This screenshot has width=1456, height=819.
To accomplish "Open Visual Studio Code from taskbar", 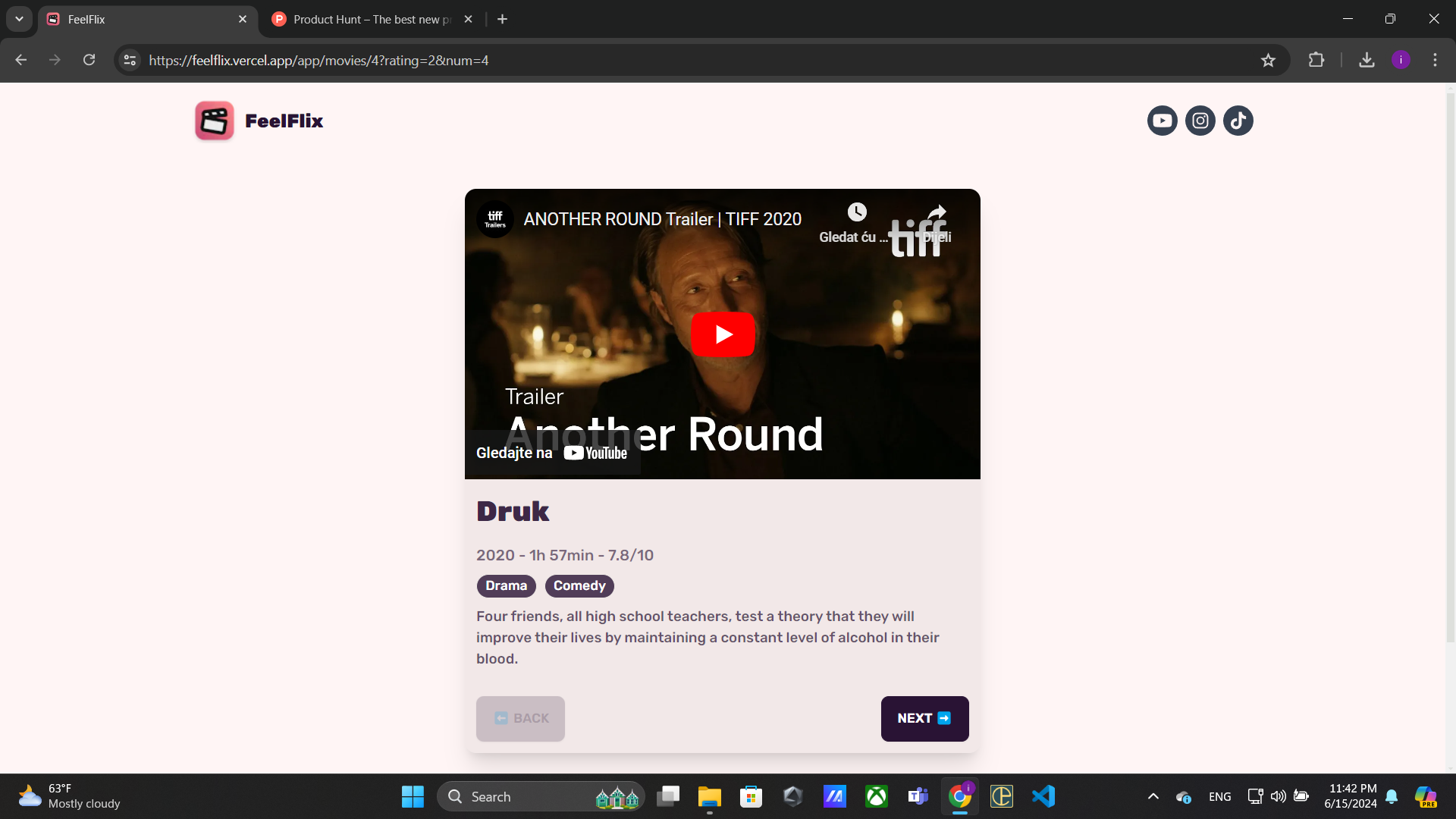I will point(1043,796).
